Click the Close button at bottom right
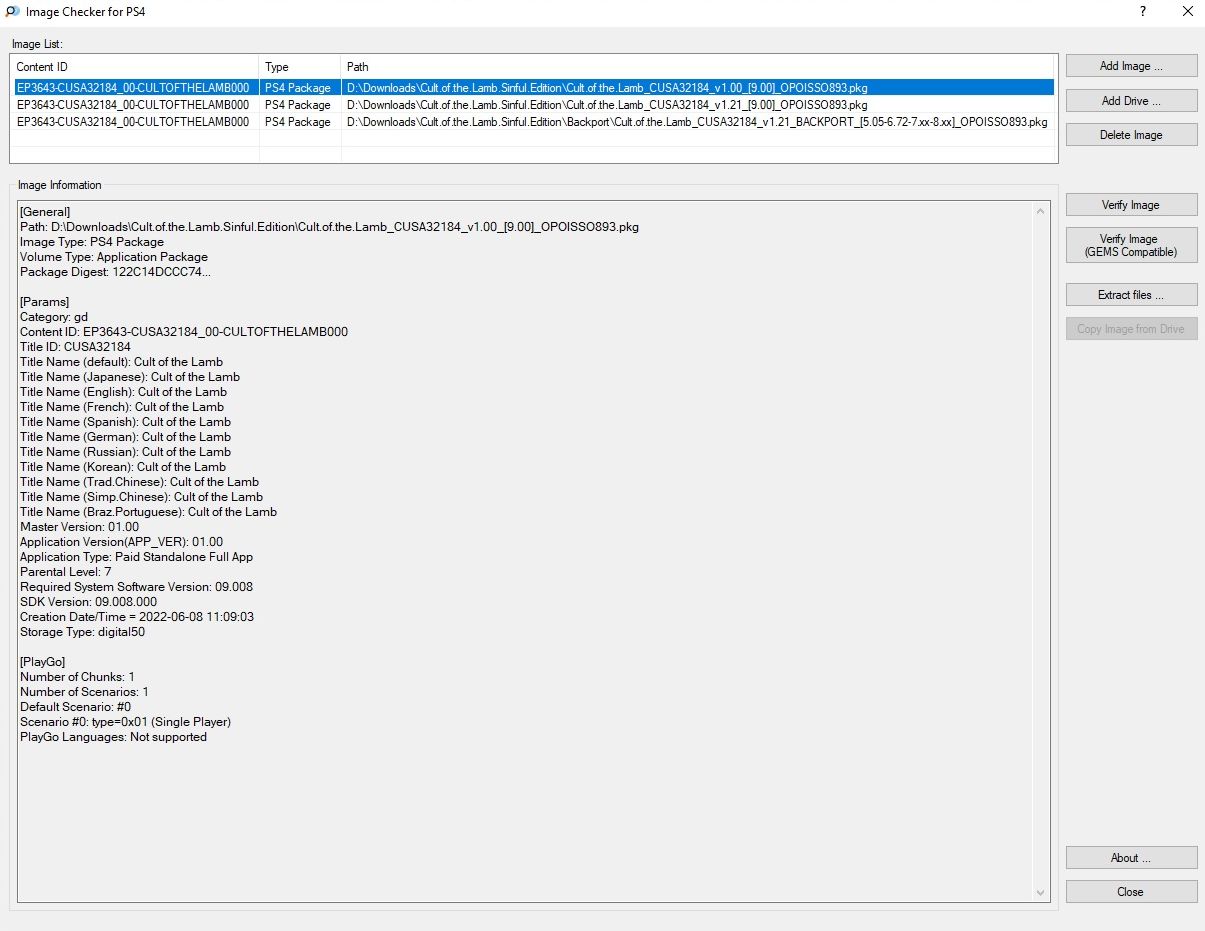 [x=1131, y=892]
